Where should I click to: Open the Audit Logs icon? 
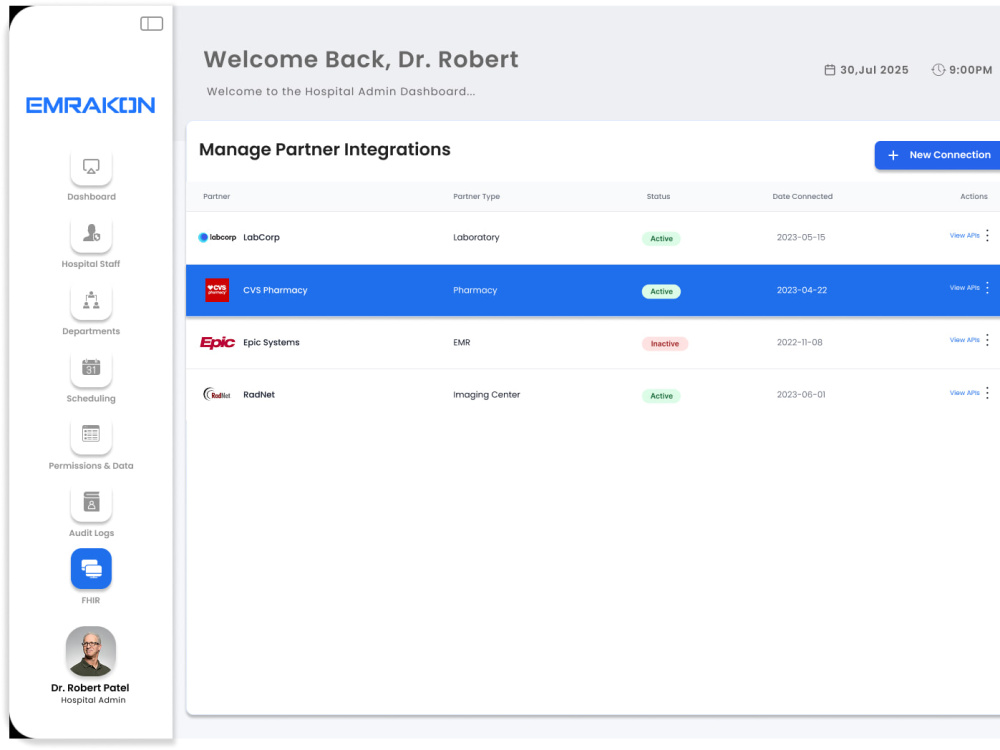pos(91,503)
